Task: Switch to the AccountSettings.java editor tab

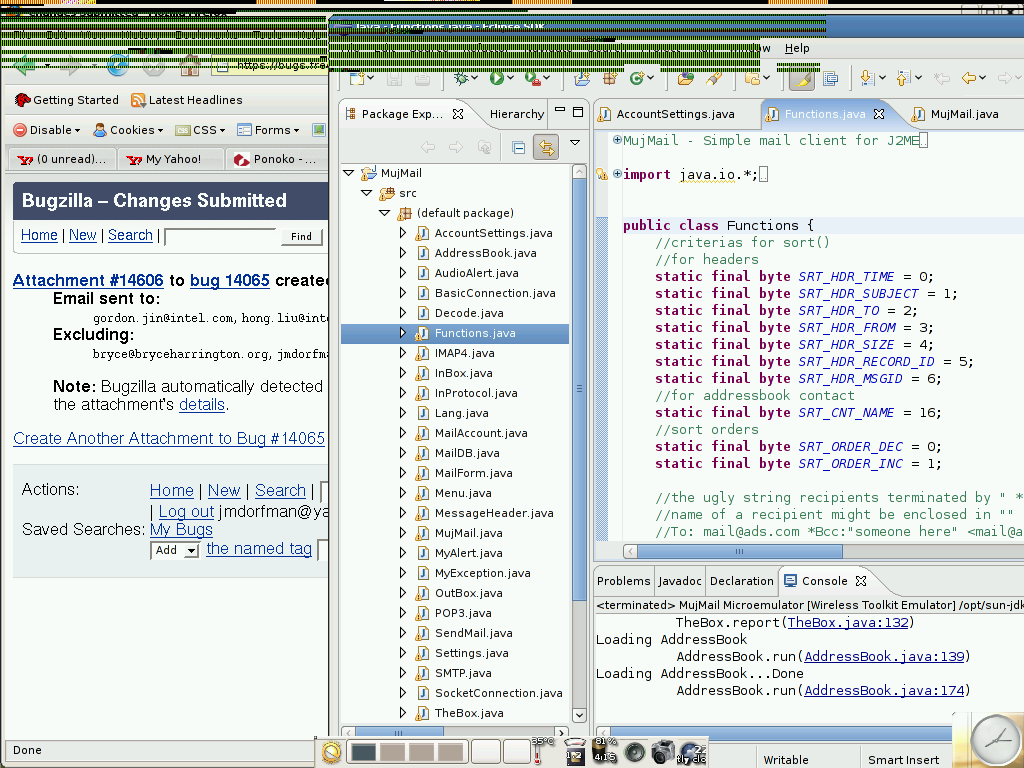Action: tap(674, 114)
